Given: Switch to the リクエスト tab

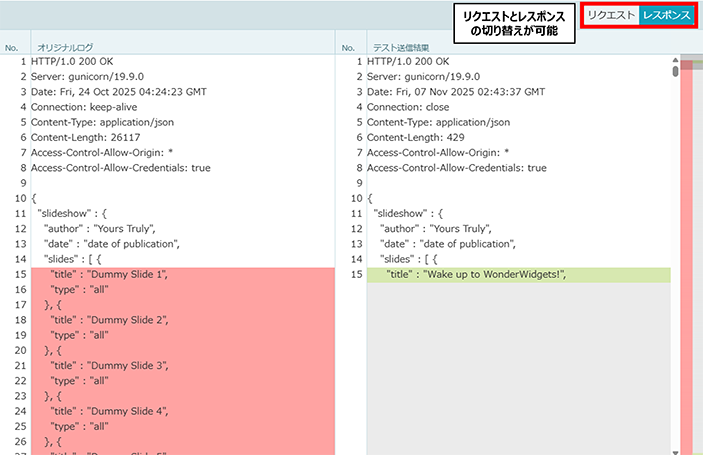Looking at the screenshot, I should [x=611, y=16].
